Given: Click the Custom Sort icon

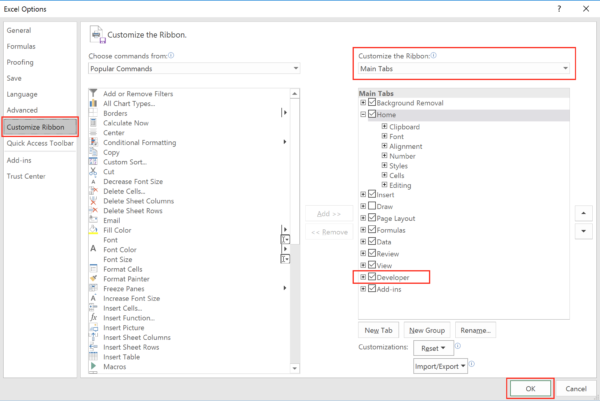Looking at the screenshot, I should point(93,162).
